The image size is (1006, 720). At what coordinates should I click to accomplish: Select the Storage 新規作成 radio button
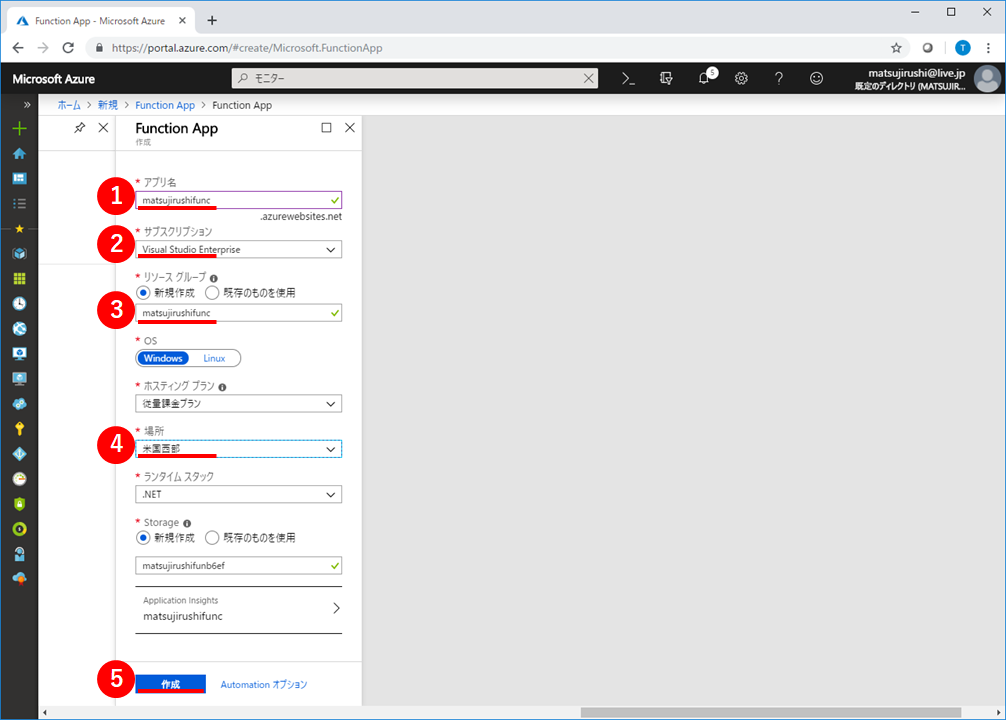point(143,538)
